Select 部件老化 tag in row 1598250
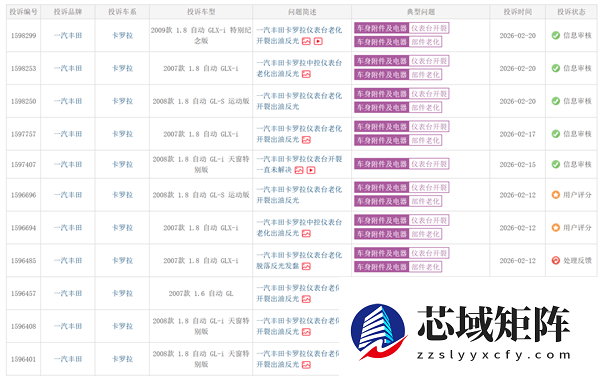Viewport: 600px width, 377px height. 426,108
